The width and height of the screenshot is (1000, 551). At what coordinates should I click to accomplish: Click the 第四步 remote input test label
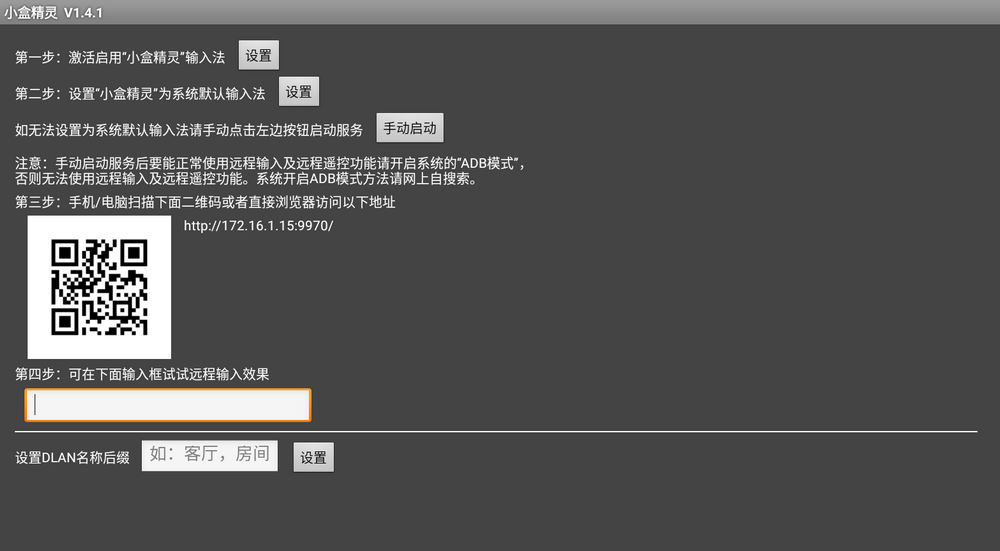[142, 374]
